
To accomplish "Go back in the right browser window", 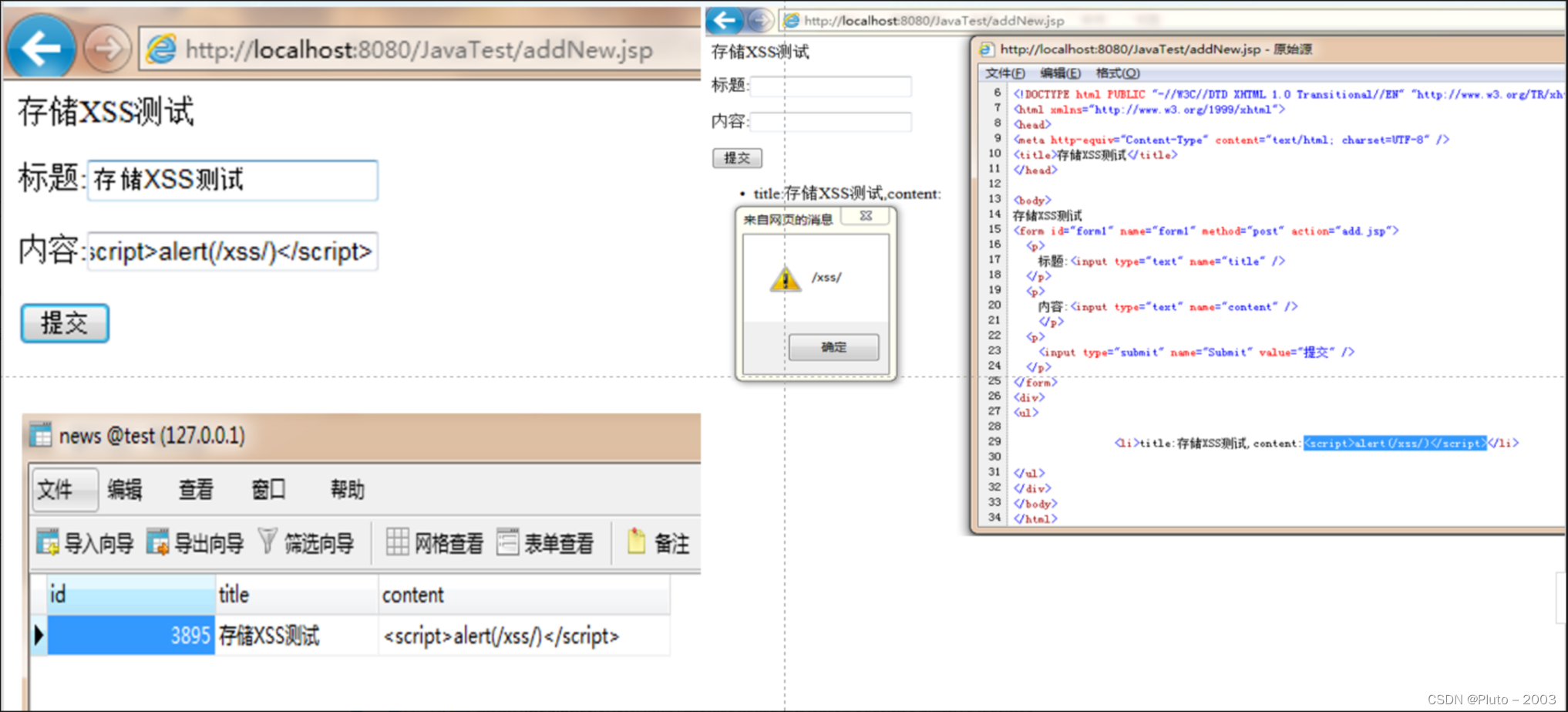I will click(725, 20).
